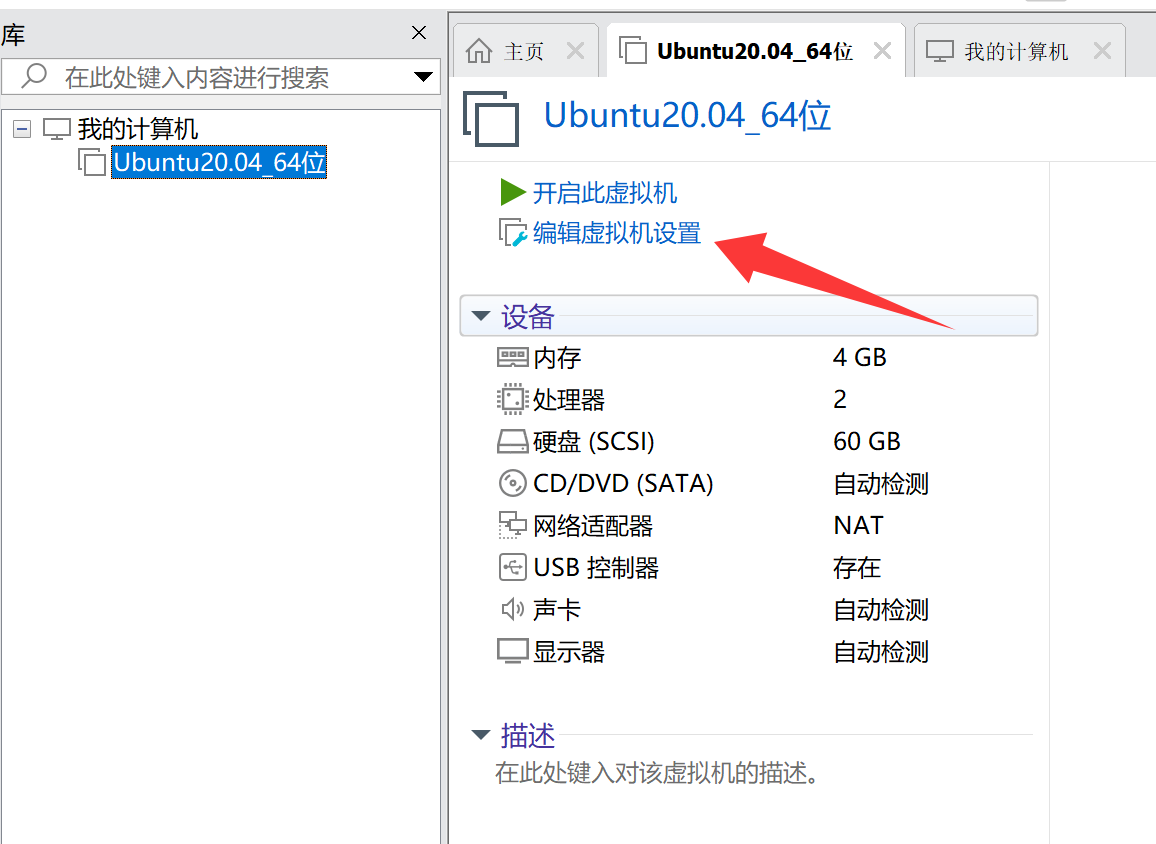Click 开启此虚拟机 to power on
Screen dimensions: 1156x844
point(605,192)
